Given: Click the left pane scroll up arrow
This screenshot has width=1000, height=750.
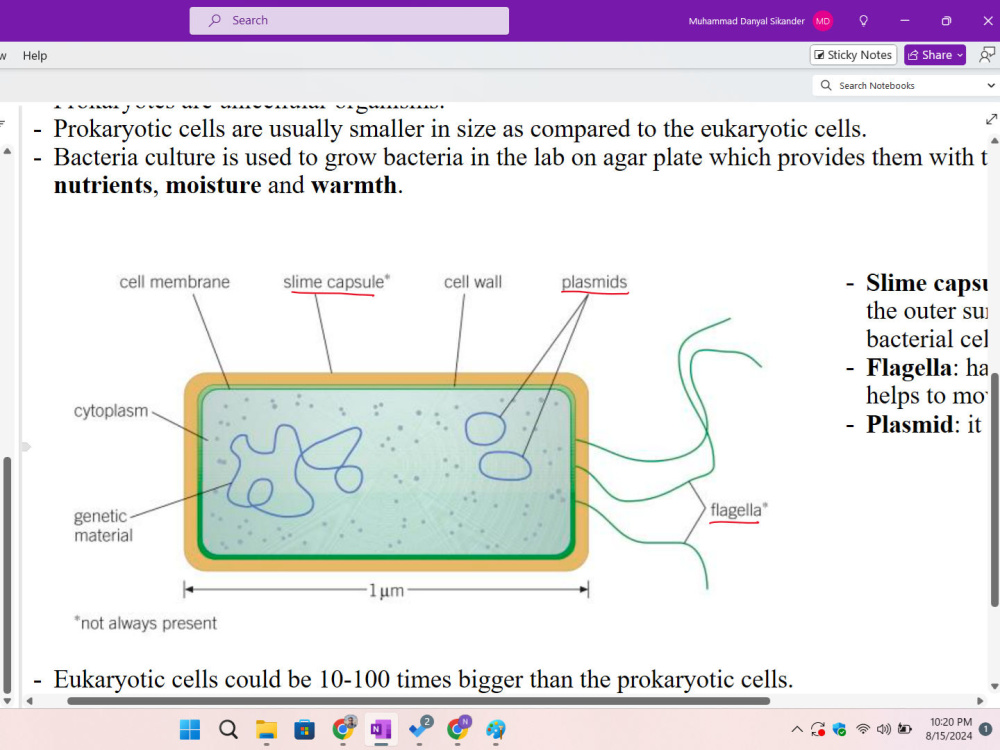Looking at the screenshot, I should tap(7, 151).
